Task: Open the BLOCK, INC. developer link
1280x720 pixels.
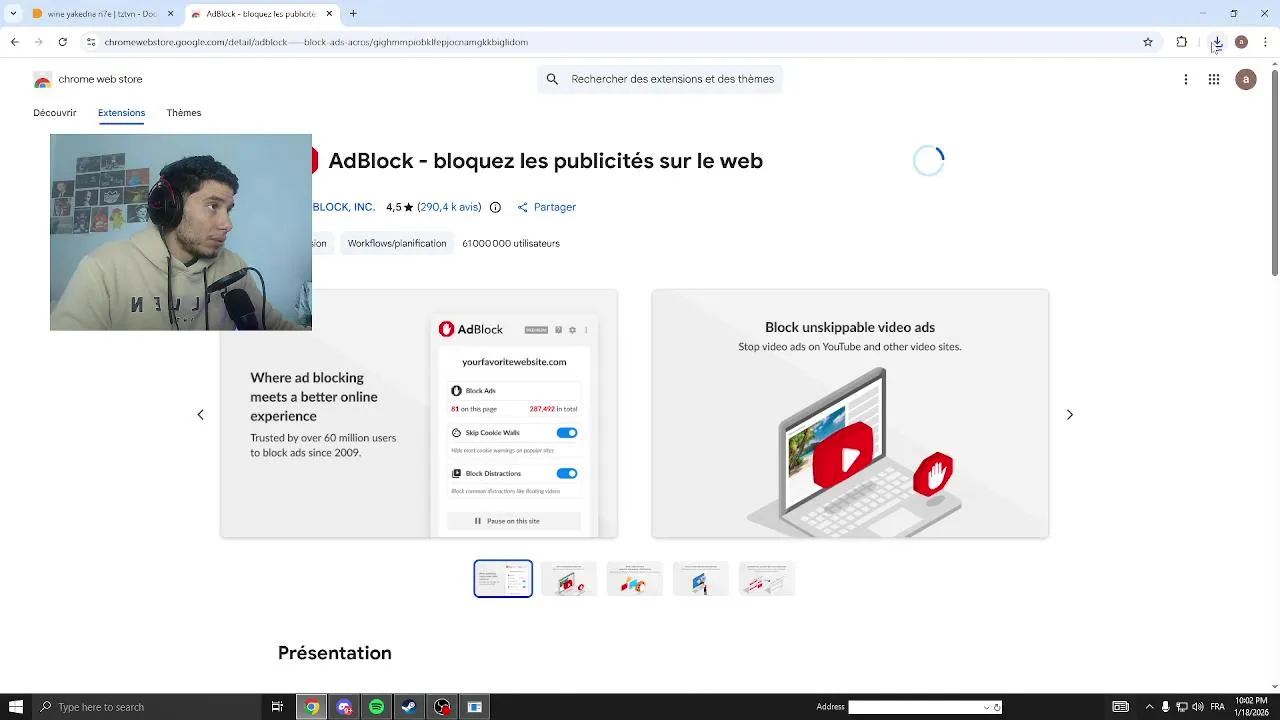Action: 343,207
